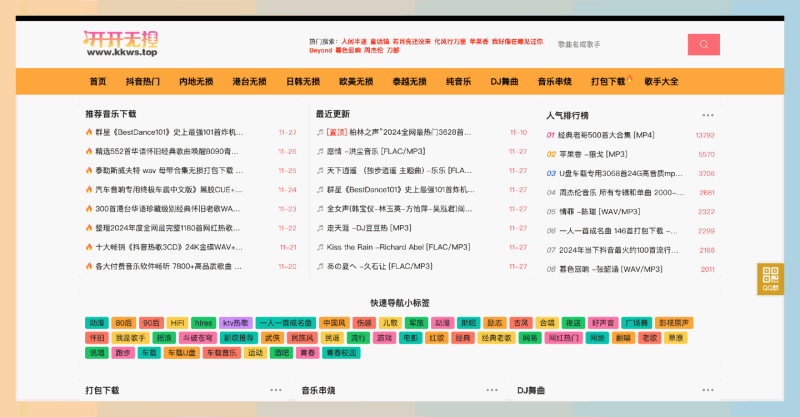The image size is (800, 417).
Task: Select the 我是歌手 tag
Action: click(131, 338)
